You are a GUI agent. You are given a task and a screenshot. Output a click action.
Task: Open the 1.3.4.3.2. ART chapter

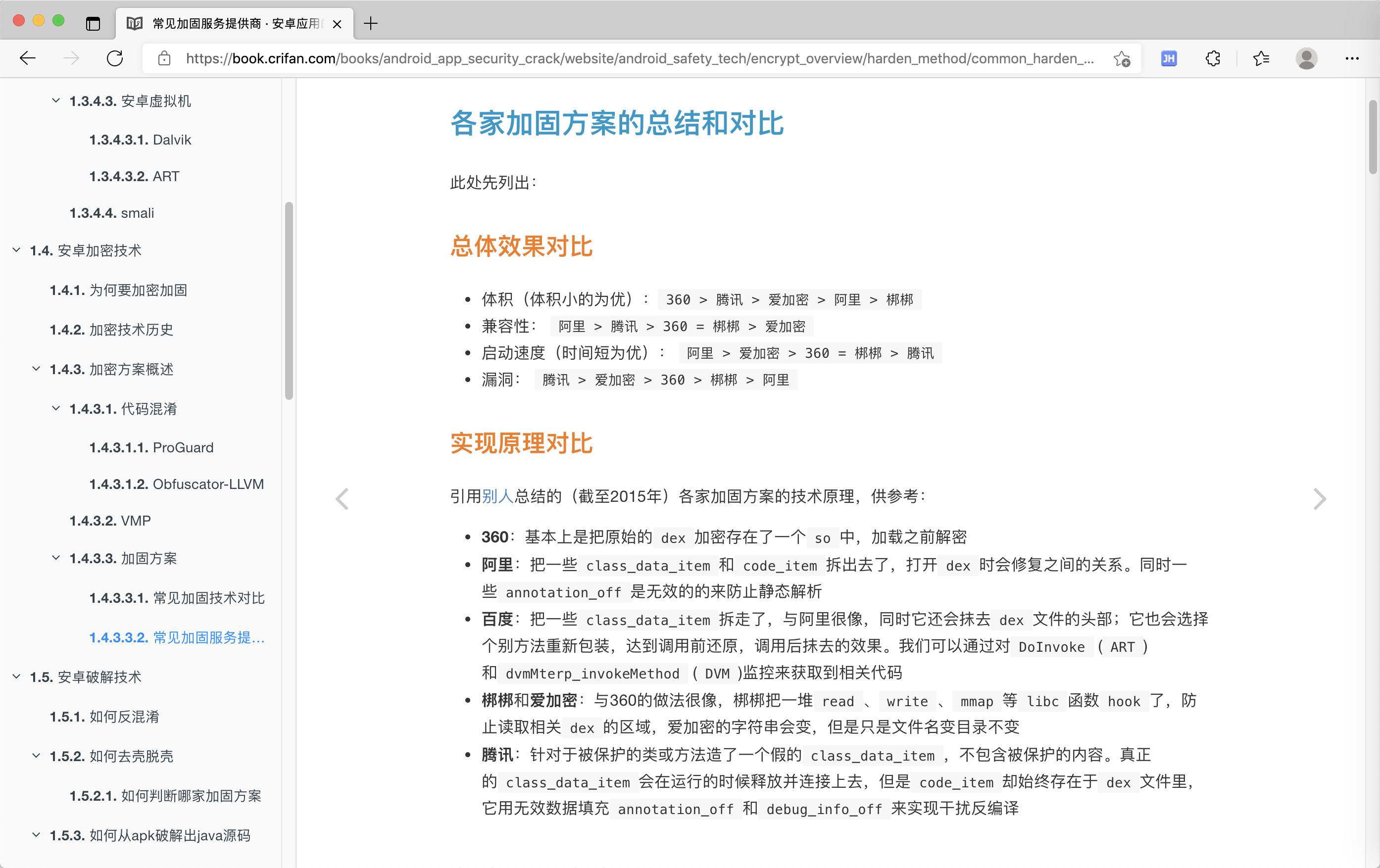[x=134, y=177]
